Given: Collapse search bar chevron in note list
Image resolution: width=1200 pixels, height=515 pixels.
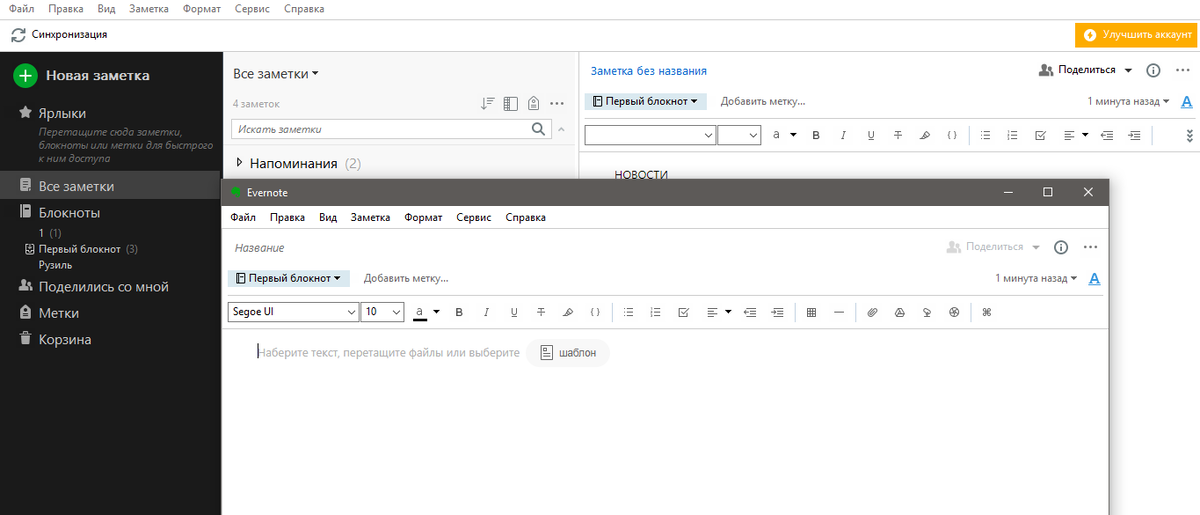Looking at the screenshot, I should click(x=560, y=129).
